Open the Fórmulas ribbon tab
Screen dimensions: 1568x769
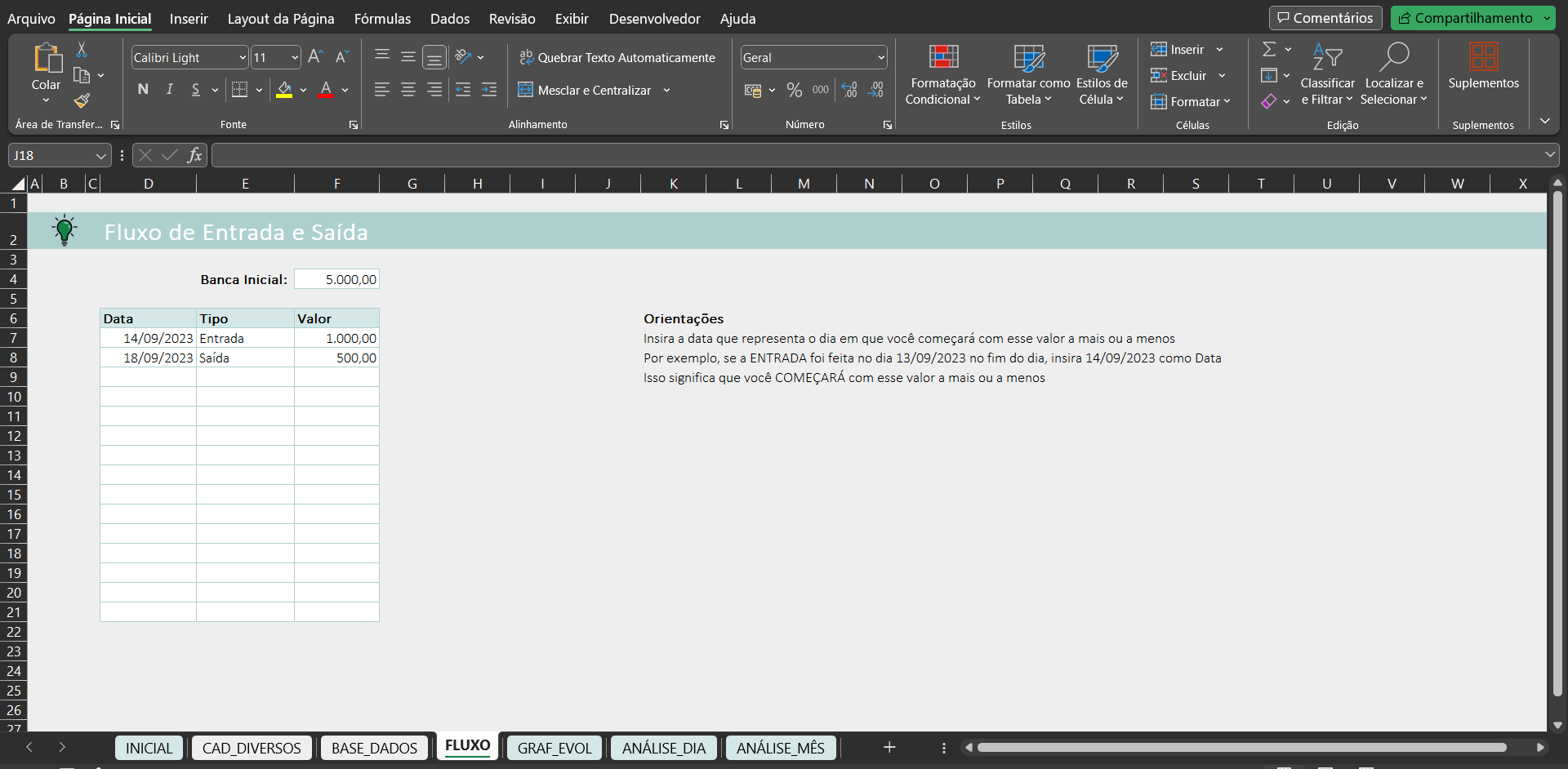point(382,19)
